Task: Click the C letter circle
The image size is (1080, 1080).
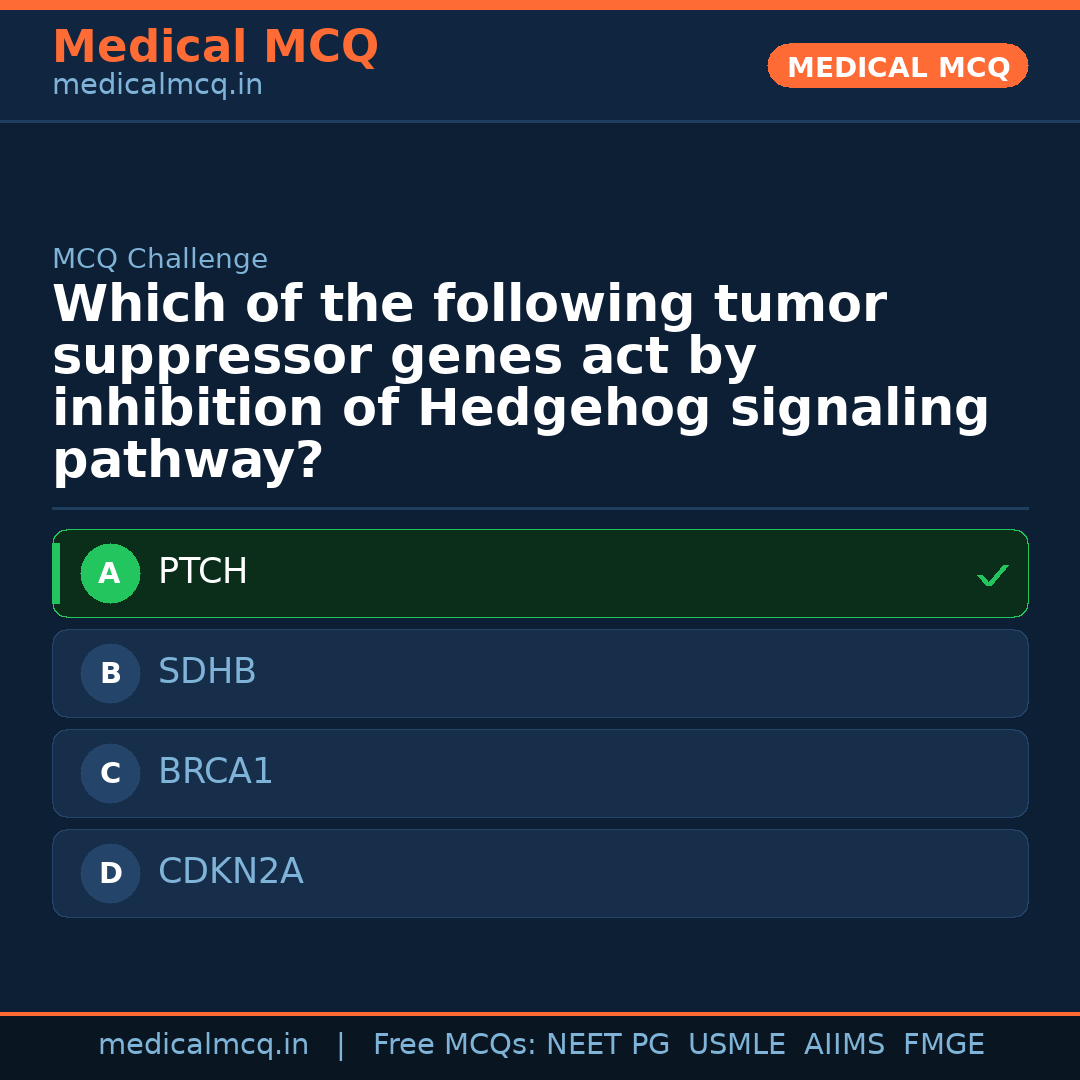Action: (110, 774)
